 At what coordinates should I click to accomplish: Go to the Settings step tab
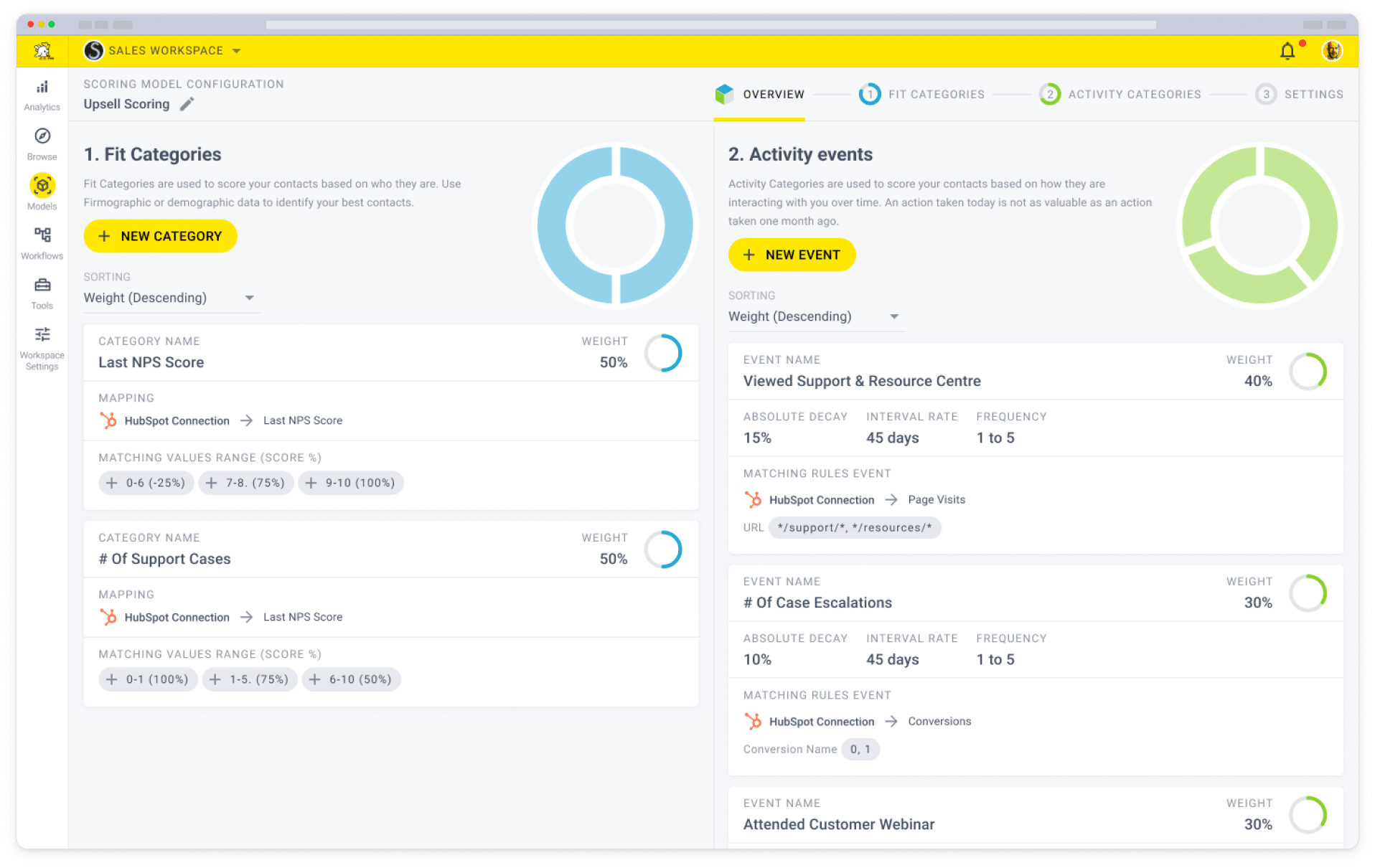[x=1299, y=94]
